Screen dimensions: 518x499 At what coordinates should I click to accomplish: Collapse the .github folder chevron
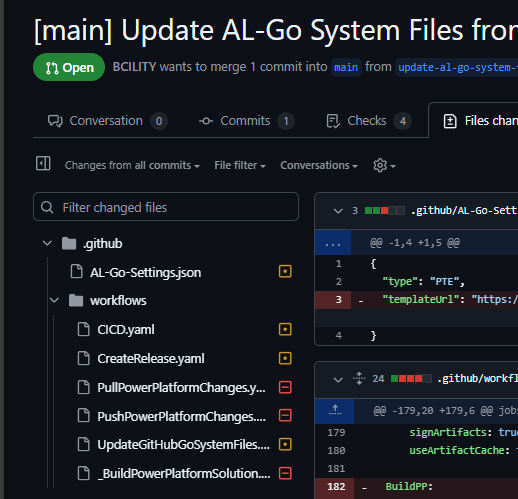pos(47,243)
